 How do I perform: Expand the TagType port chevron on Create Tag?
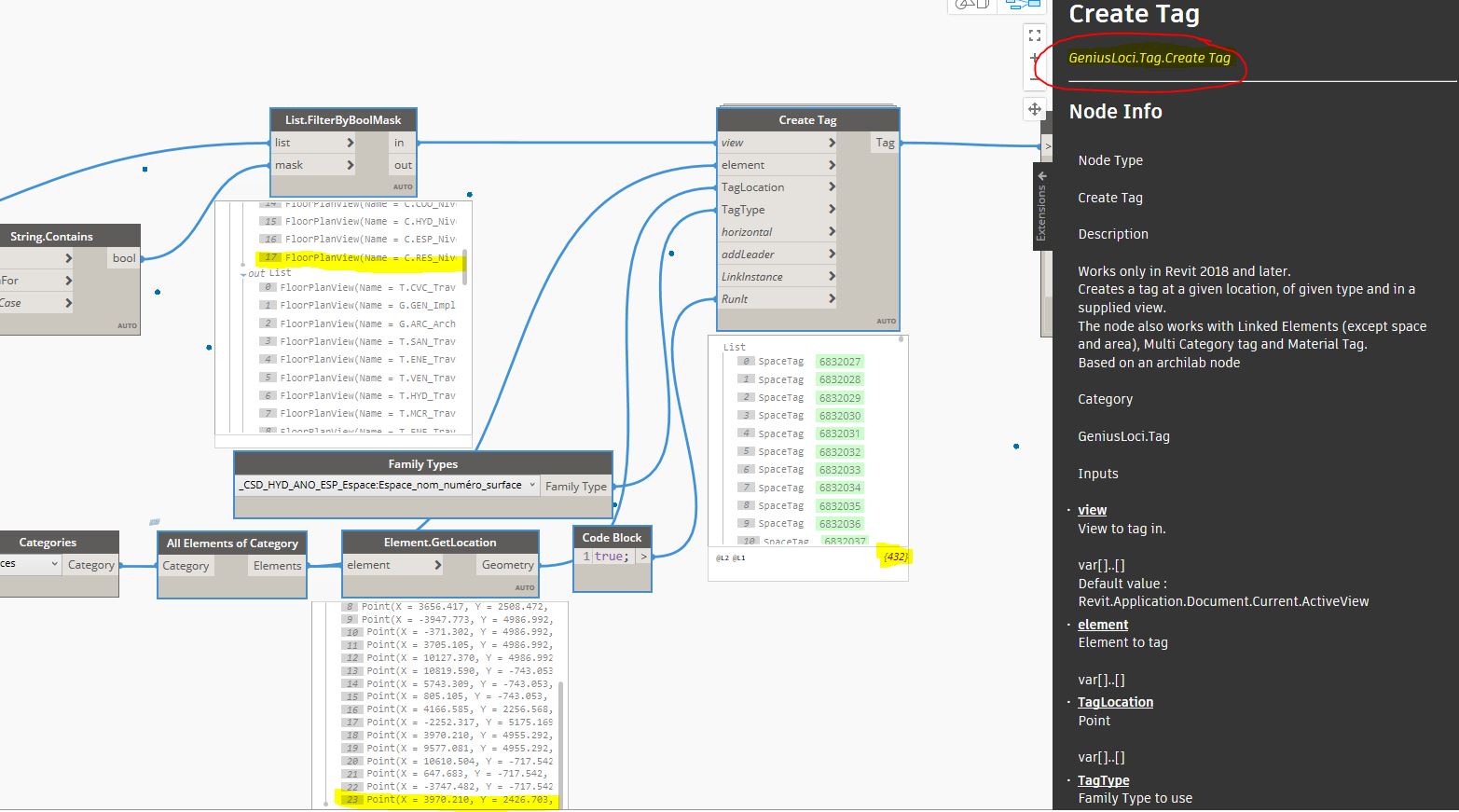tap(832, 210)
